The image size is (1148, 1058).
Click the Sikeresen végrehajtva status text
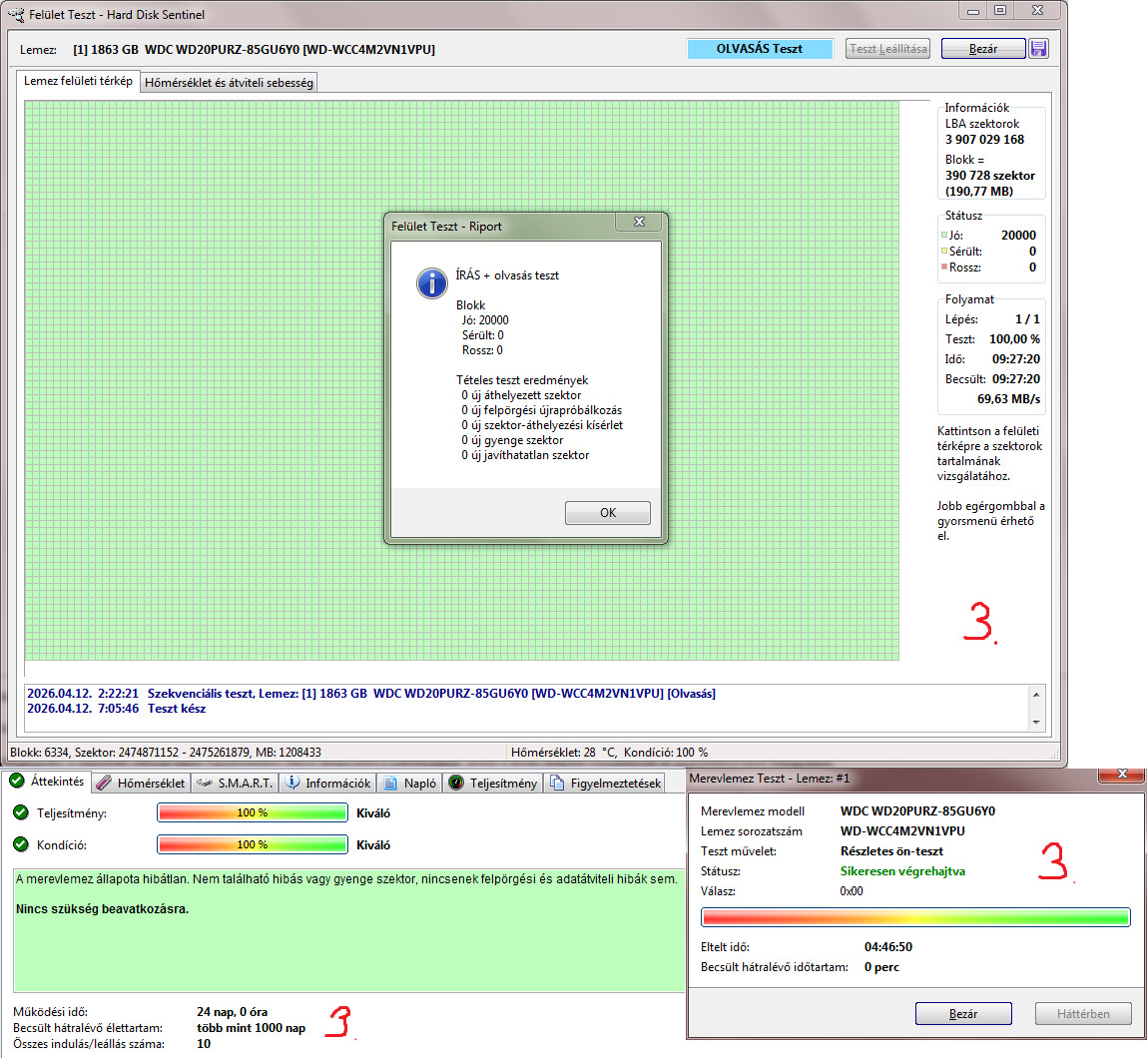pyautogui.click(x=902, y=871)
